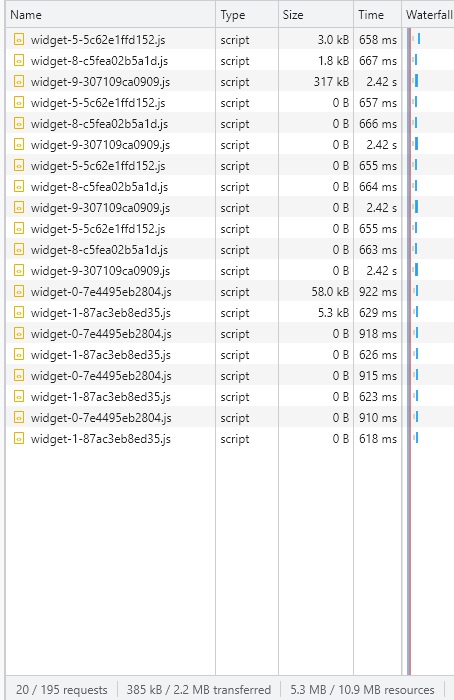Select the widget-8-c5fea02b5a1d.js name taking 666 ms

pyautogui.click(x=99, y=124)
